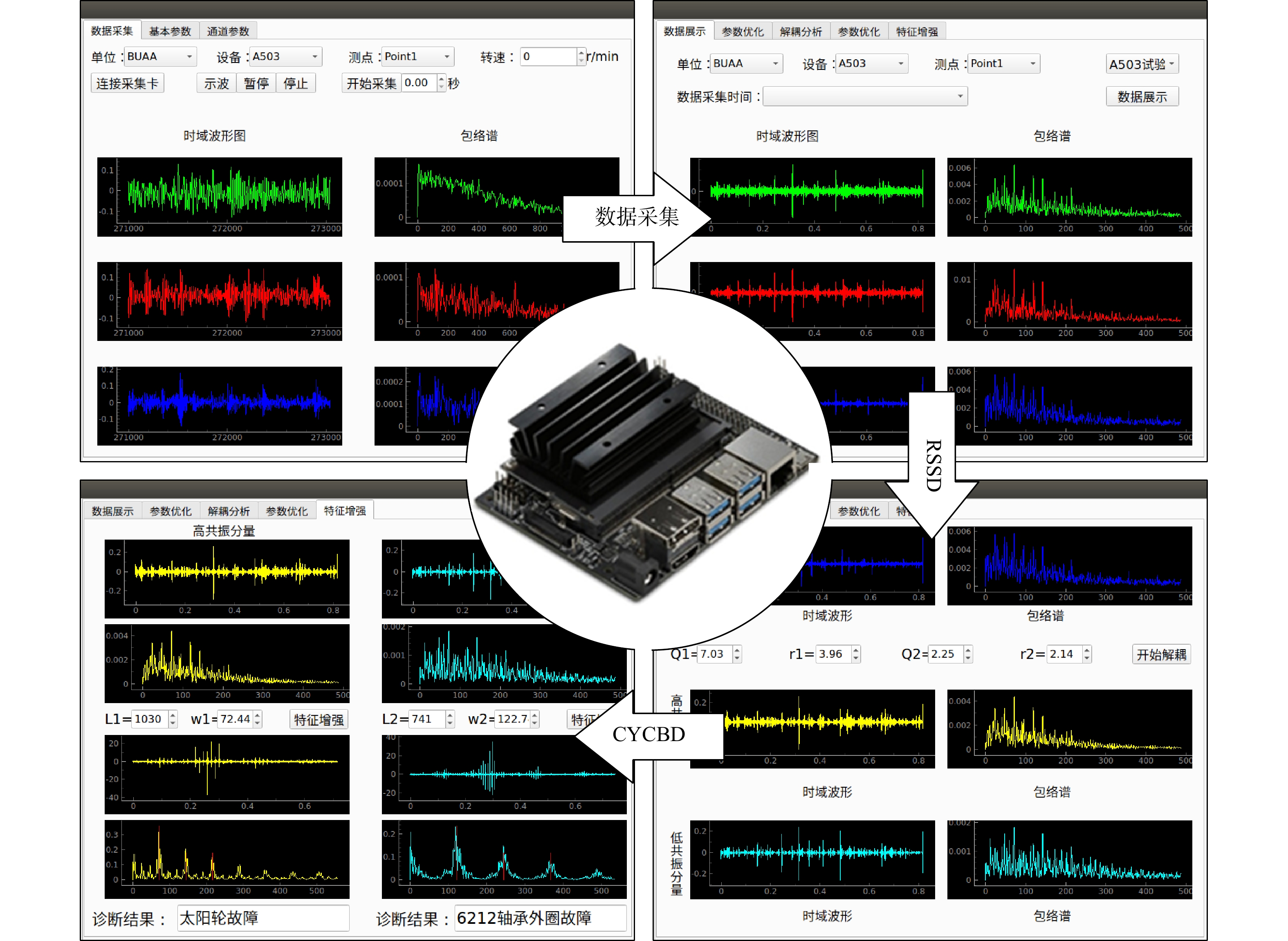
Task: Increase the Q1 value with the stepper
Action: 737,650
